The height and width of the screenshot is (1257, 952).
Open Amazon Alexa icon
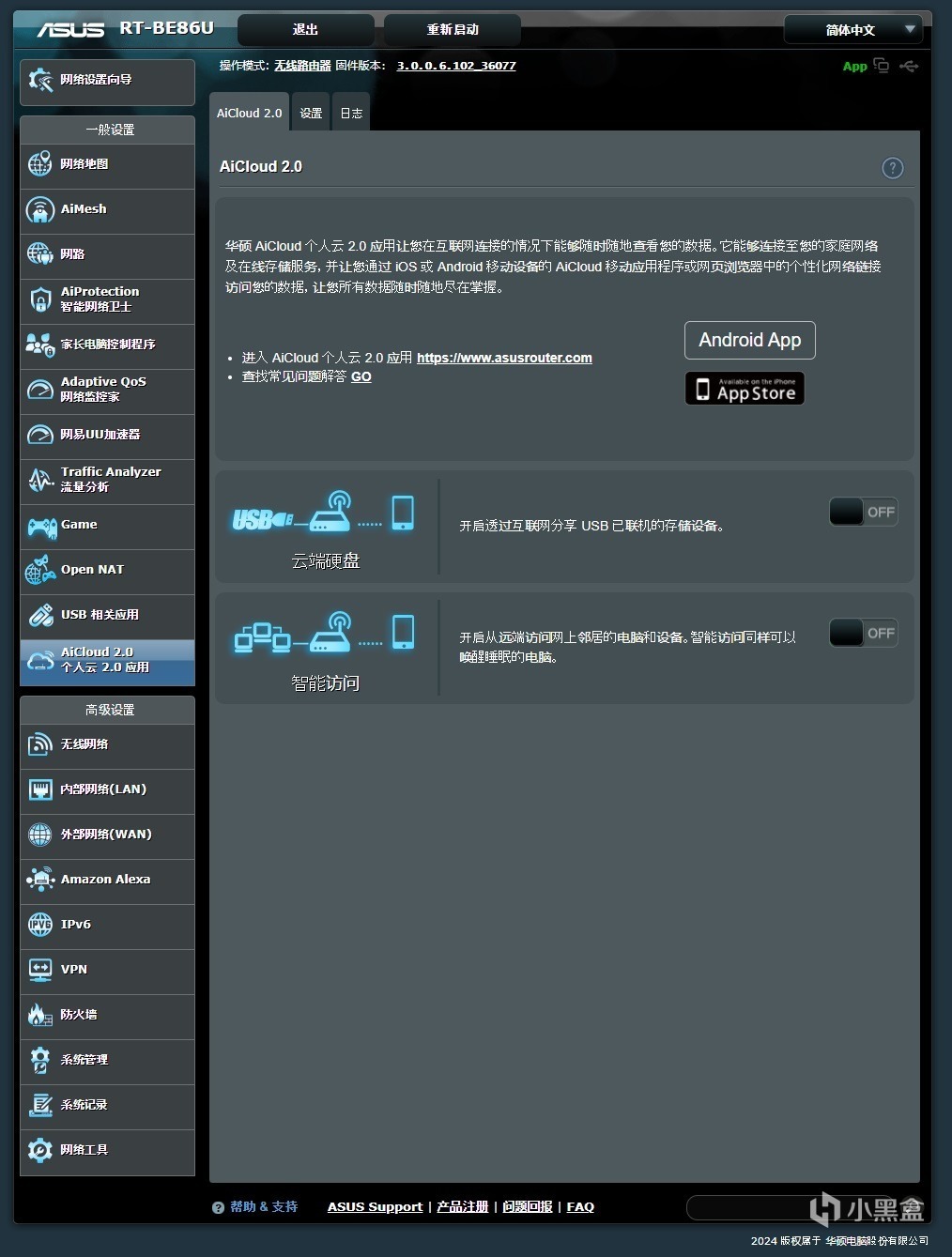point(39,879)
